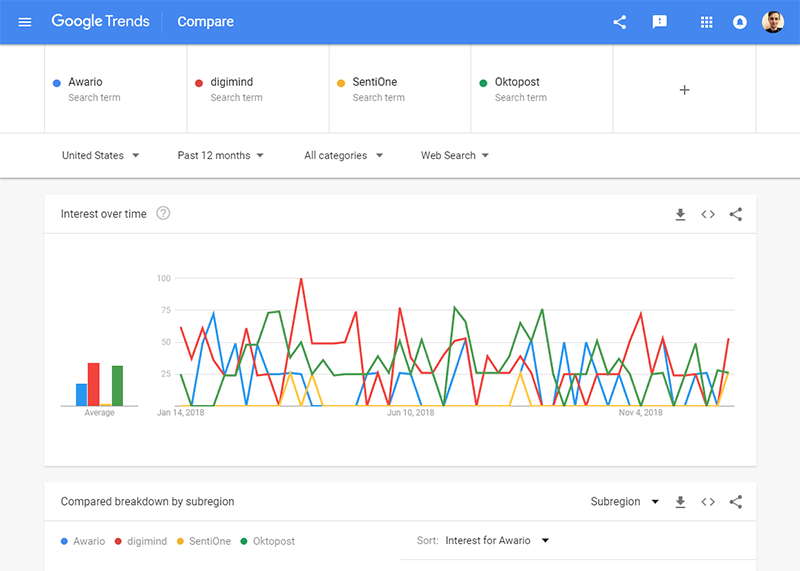Click the Compare header label
The image size is (800, 571).
click(x=206, y=21)
